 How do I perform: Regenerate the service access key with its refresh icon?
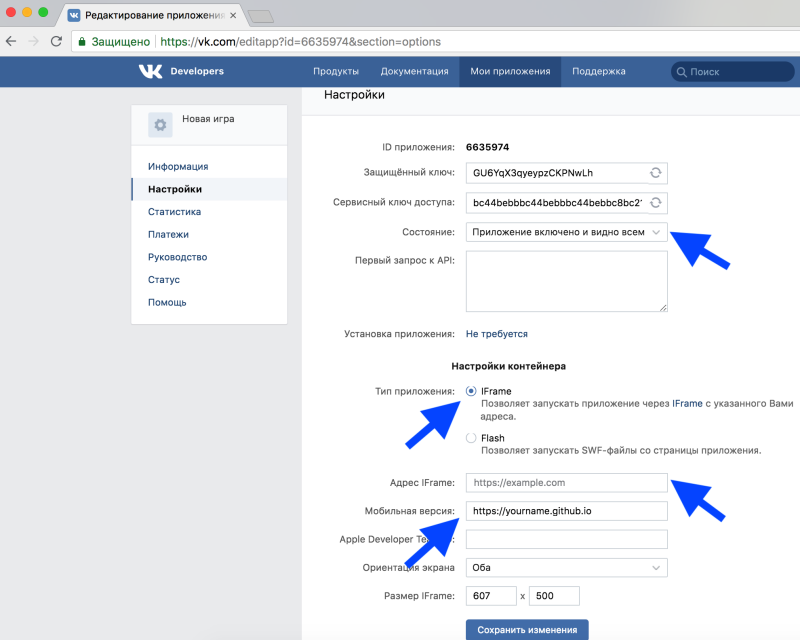(656, 203)
